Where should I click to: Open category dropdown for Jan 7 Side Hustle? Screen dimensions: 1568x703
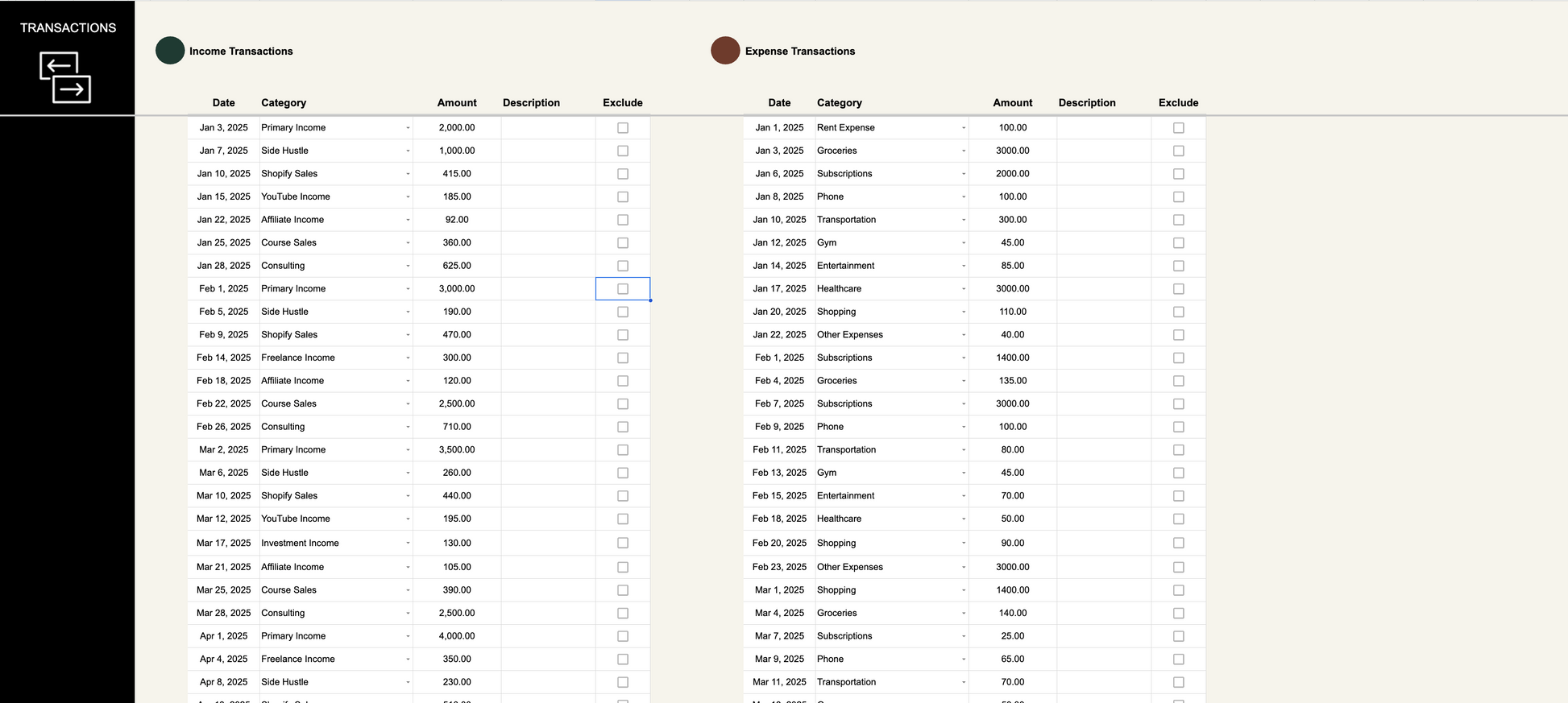(x=408, y=151)
